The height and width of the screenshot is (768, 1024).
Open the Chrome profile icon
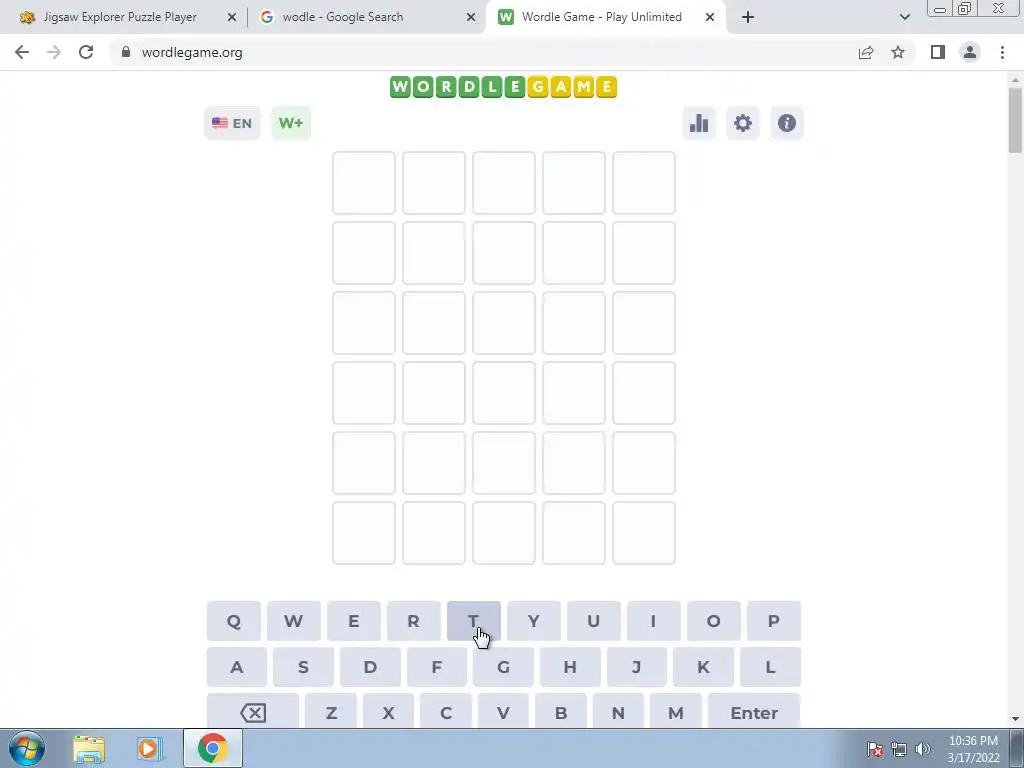(970, 52)
